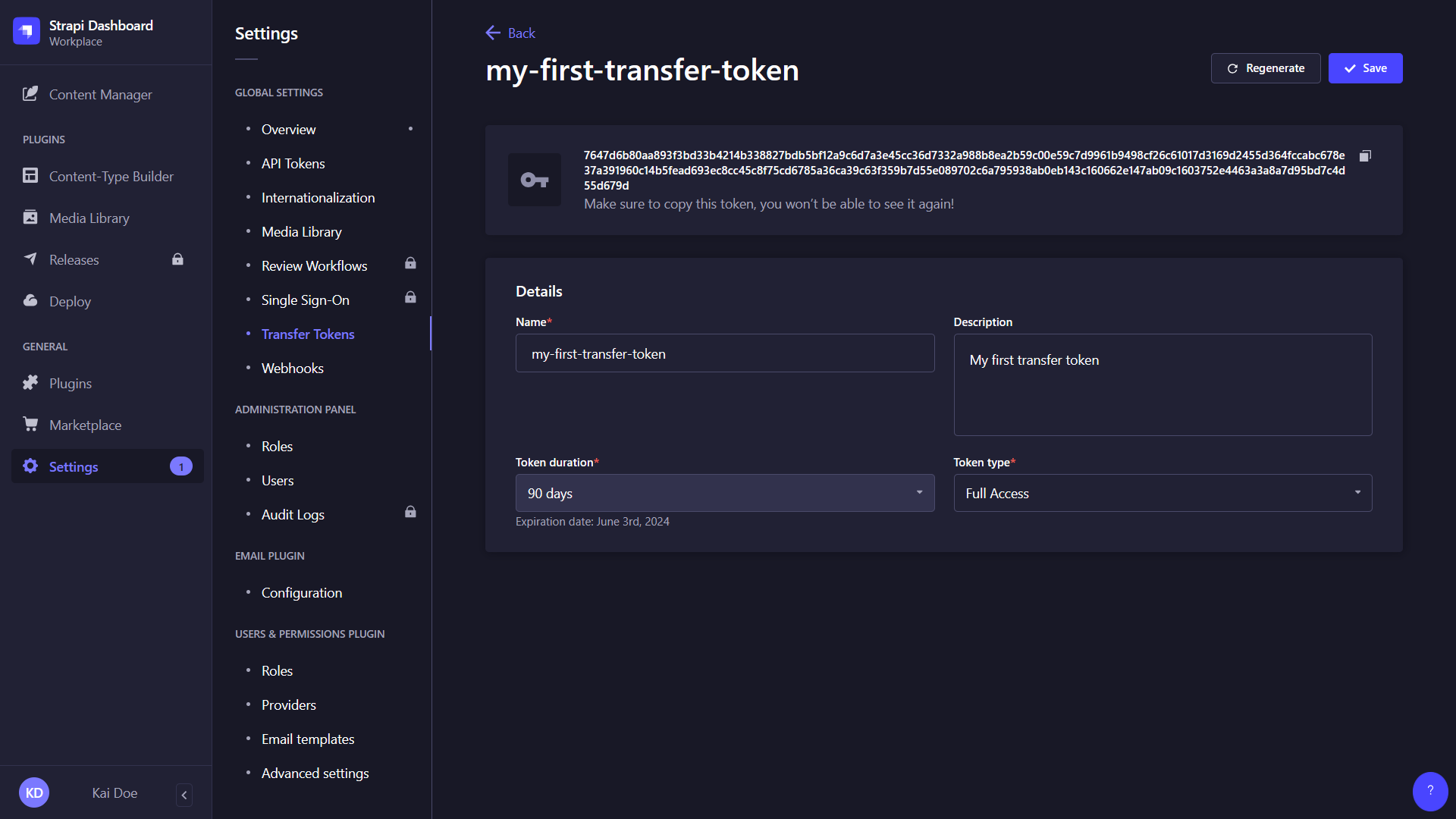Open the Webhooks settings page

(293, 368)
